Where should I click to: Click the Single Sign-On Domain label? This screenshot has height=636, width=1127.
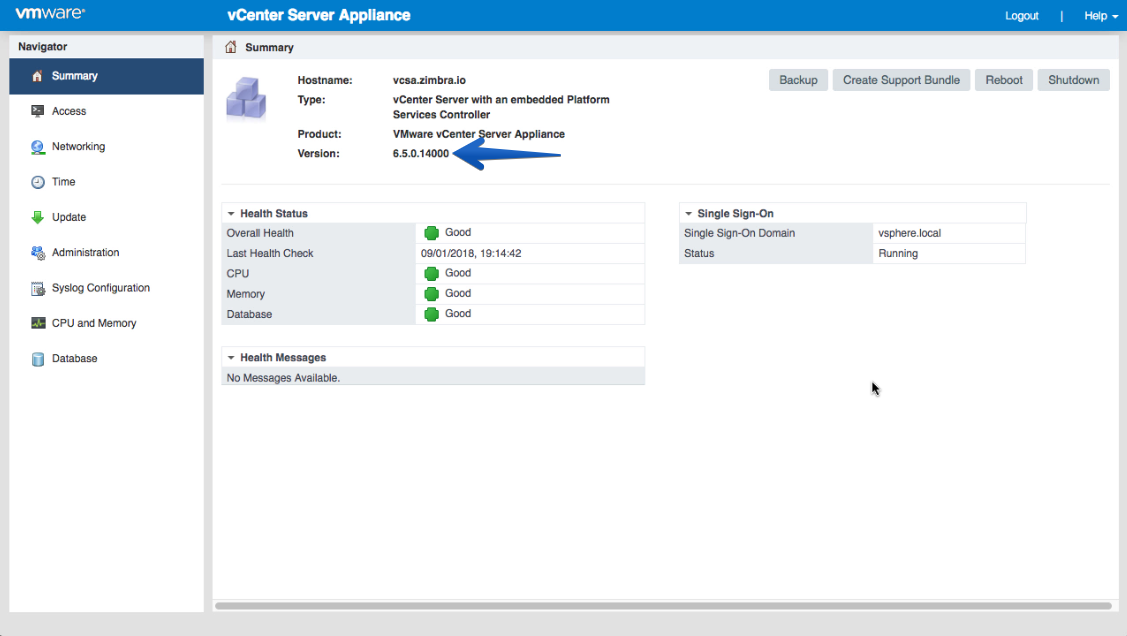[739, 234]
